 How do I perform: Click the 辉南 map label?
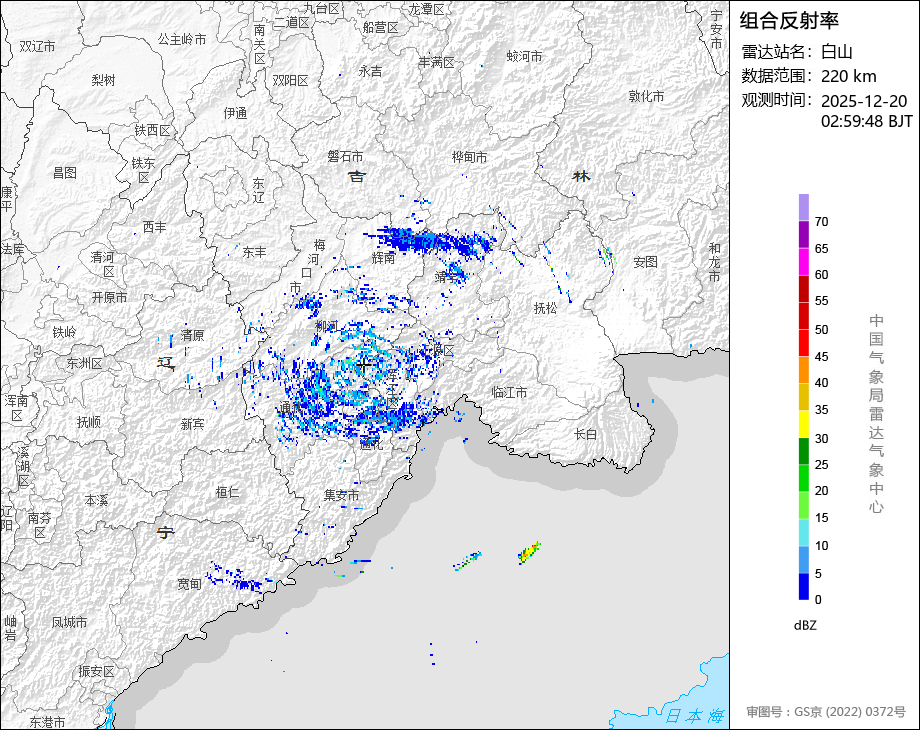383,258
